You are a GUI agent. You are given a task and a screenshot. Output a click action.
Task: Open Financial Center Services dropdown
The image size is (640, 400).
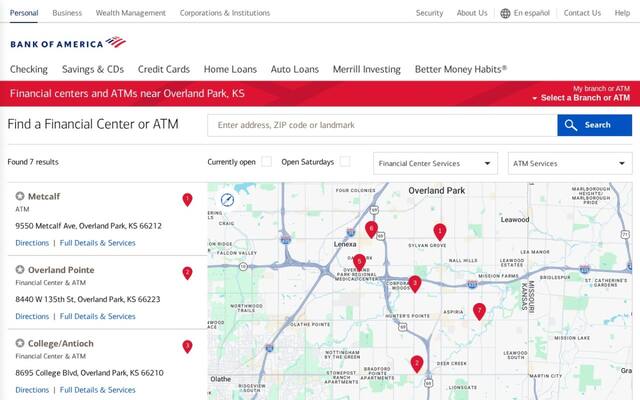coord(435,163)
